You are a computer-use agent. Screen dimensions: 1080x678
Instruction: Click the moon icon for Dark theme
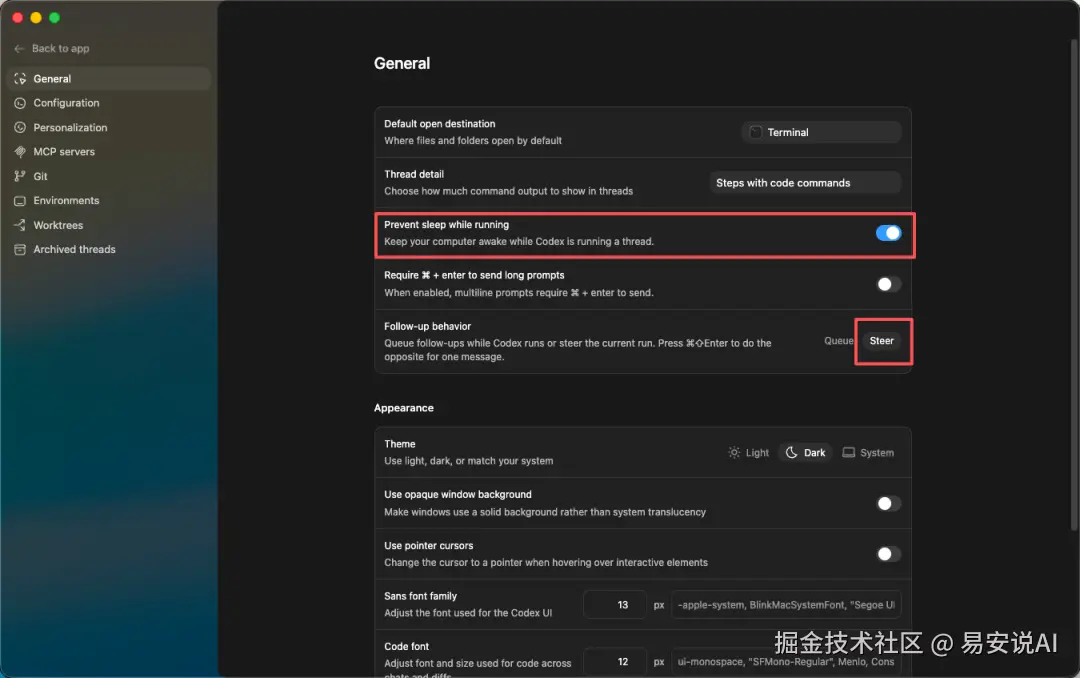point(791,453)
